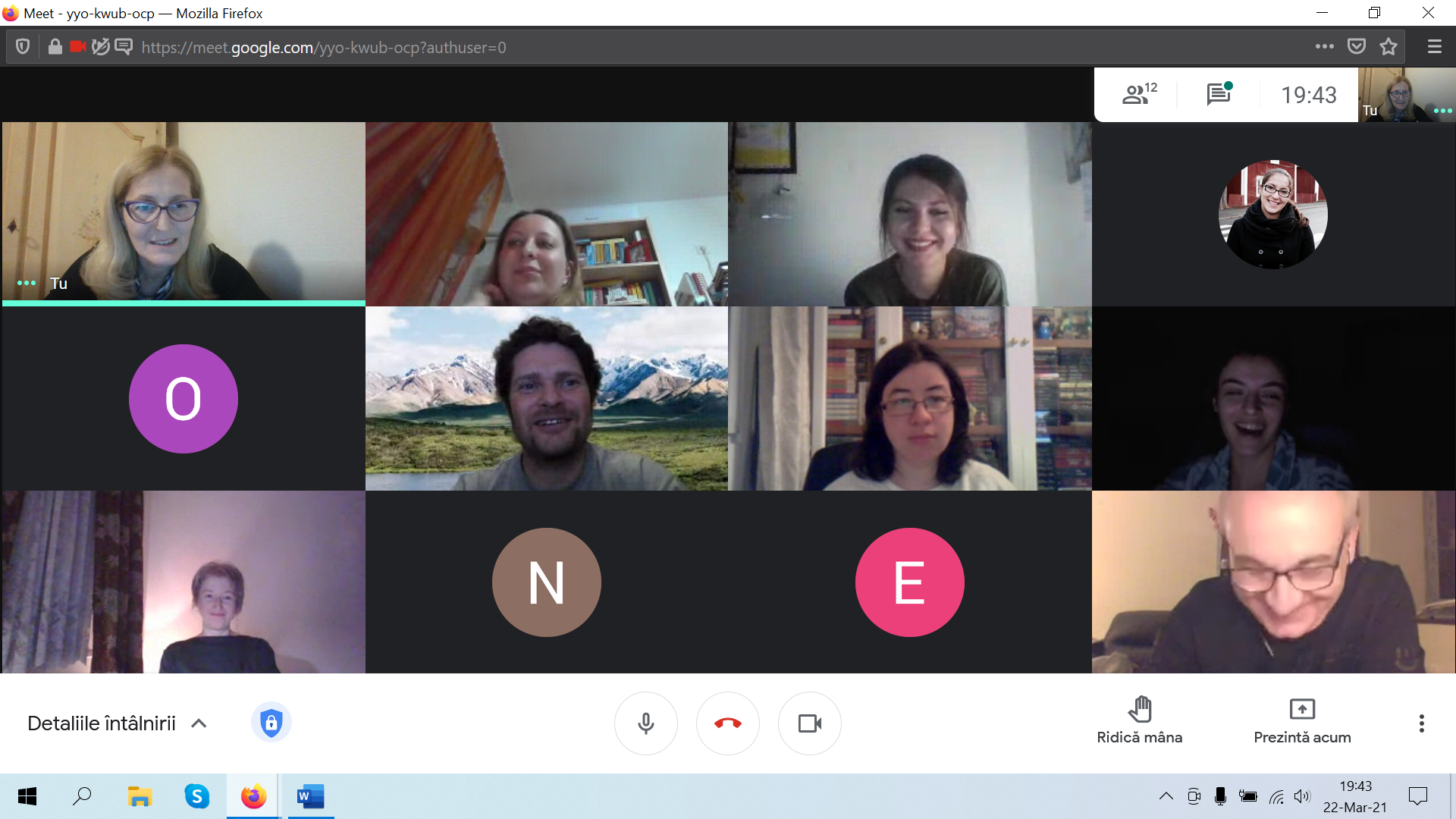Image resolution: width=1456 pixels, height=819 pixels.
Task: Open the meeting chat icon
Action: click(x=1219, y=94)
